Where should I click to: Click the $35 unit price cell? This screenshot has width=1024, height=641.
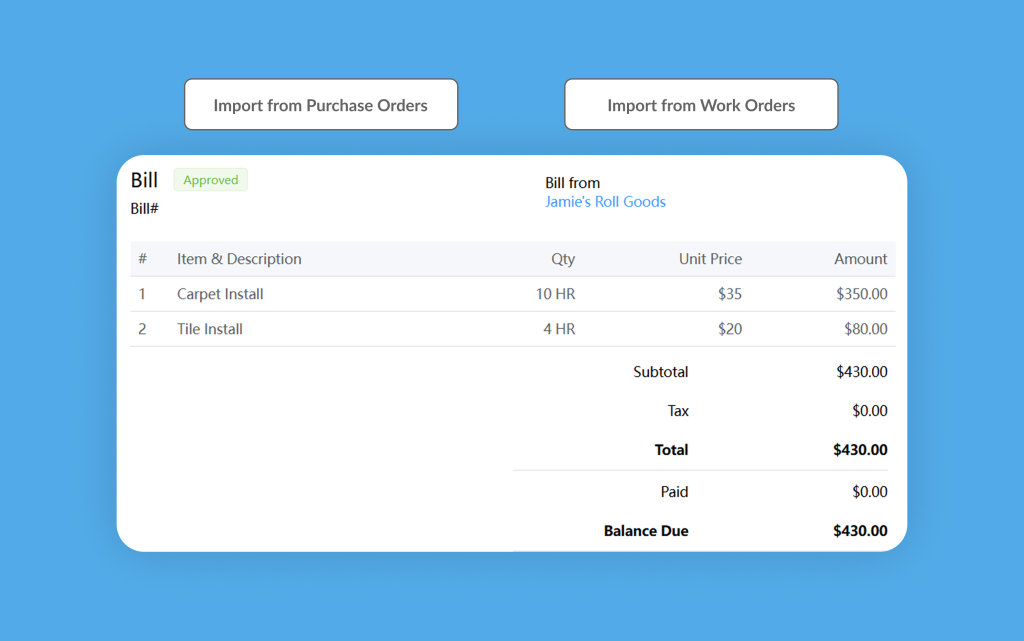[x=729, y=294]
